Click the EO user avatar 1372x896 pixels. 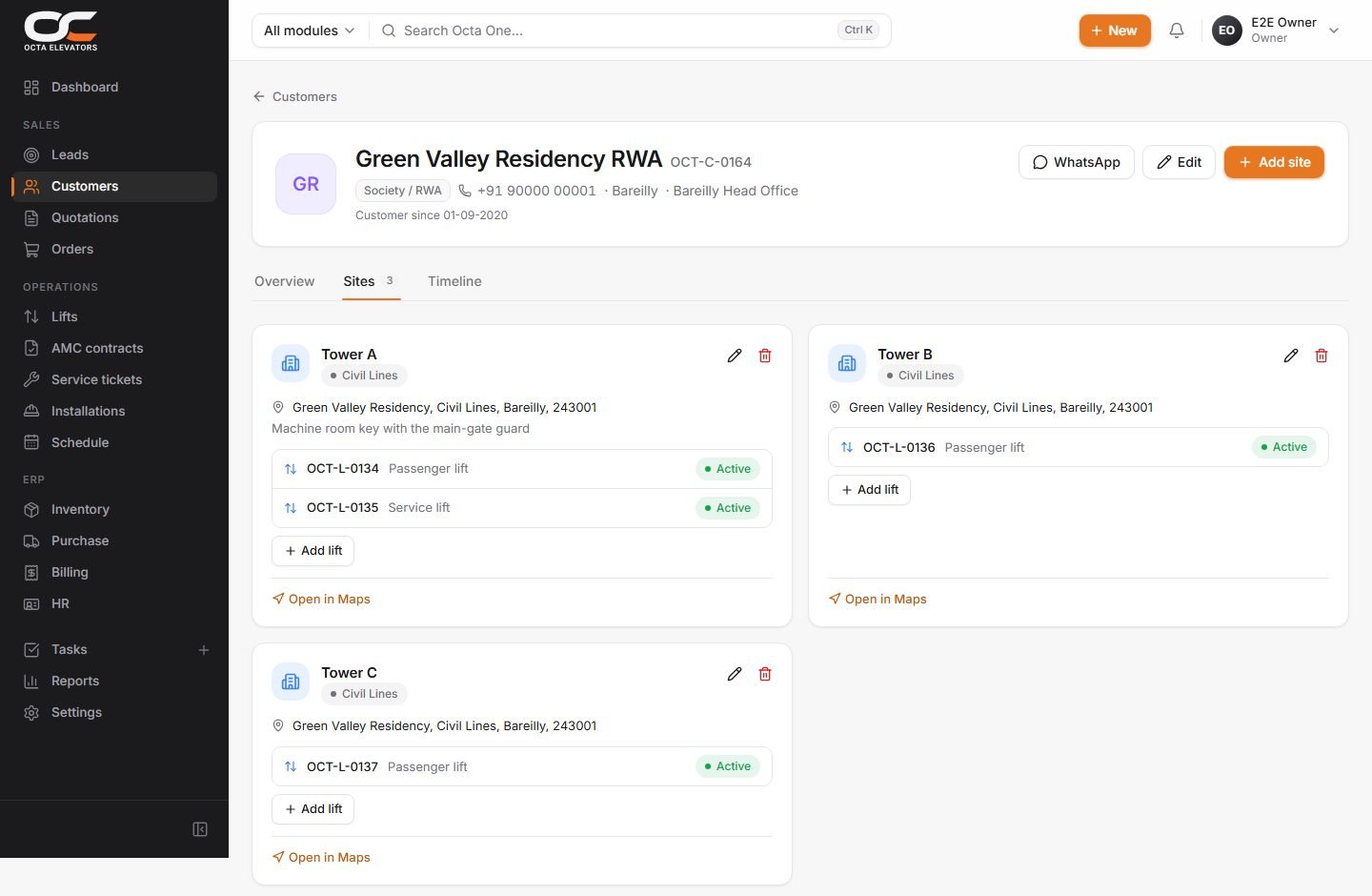pos(1227,31)
